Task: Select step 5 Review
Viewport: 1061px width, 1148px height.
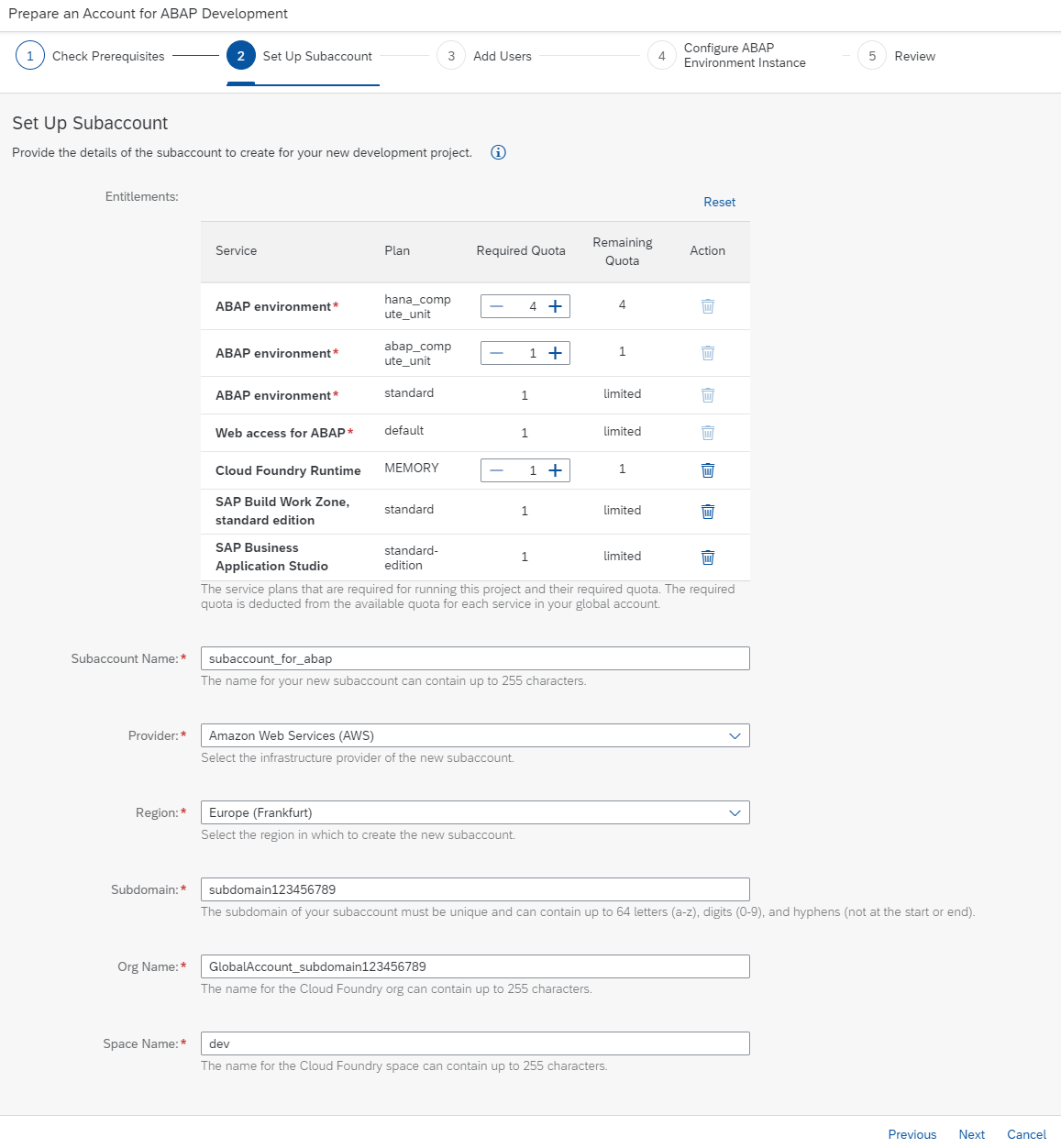Action: 897,56
